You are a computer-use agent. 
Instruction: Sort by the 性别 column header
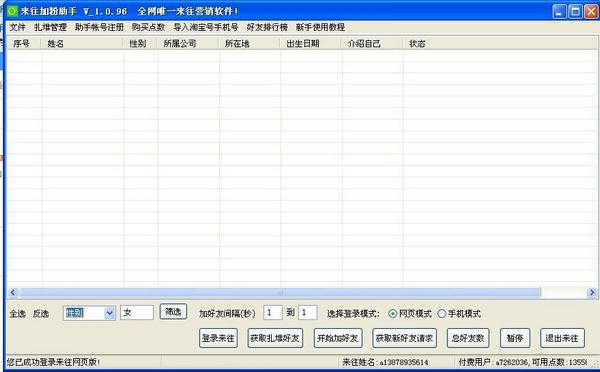(x=140, y=44)
